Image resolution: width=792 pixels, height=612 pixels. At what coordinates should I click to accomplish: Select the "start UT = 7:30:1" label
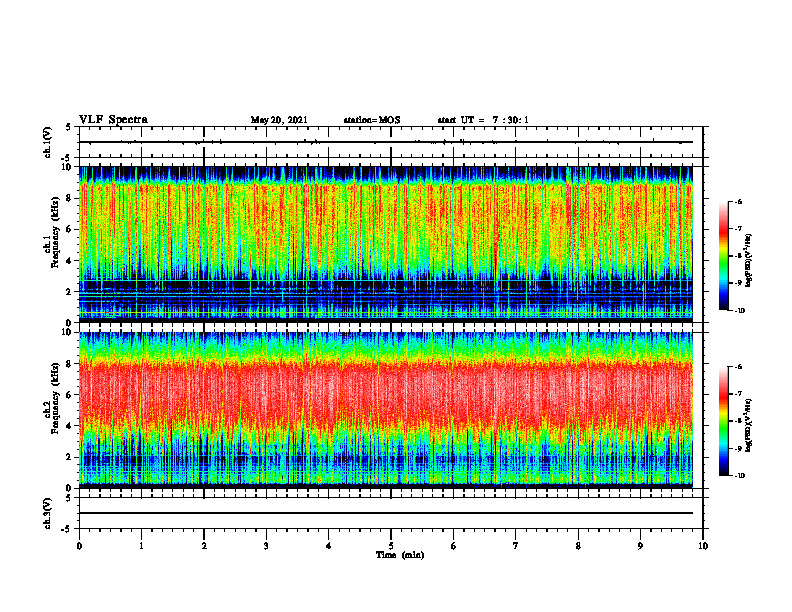click(483, 120)
